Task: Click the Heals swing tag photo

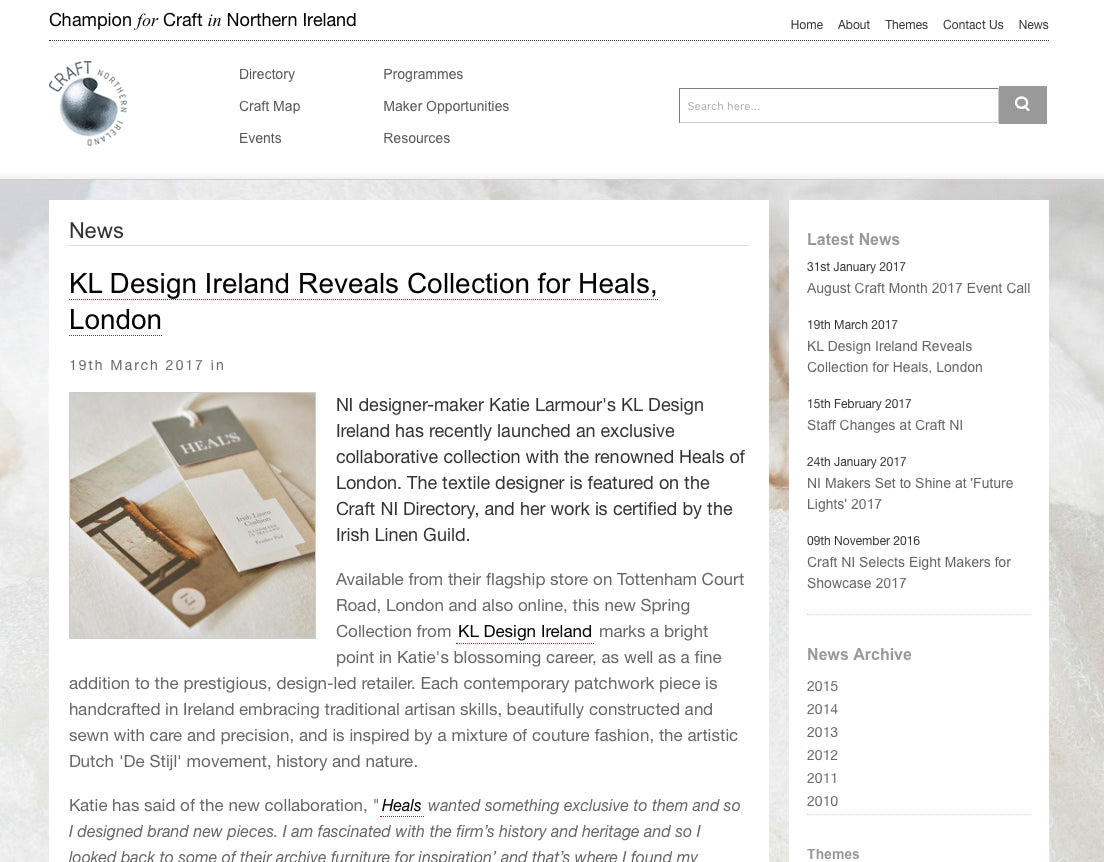Action: [x=192, y=516]
